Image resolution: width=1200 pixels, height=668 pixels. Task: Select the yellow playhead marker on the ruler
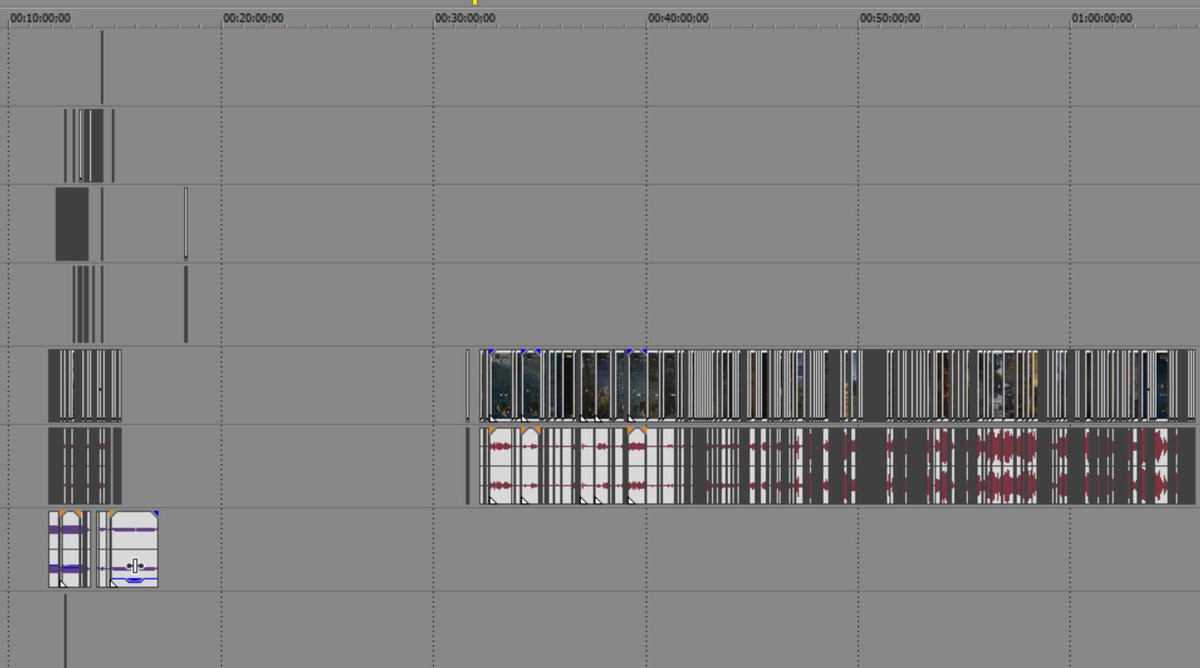475,3
